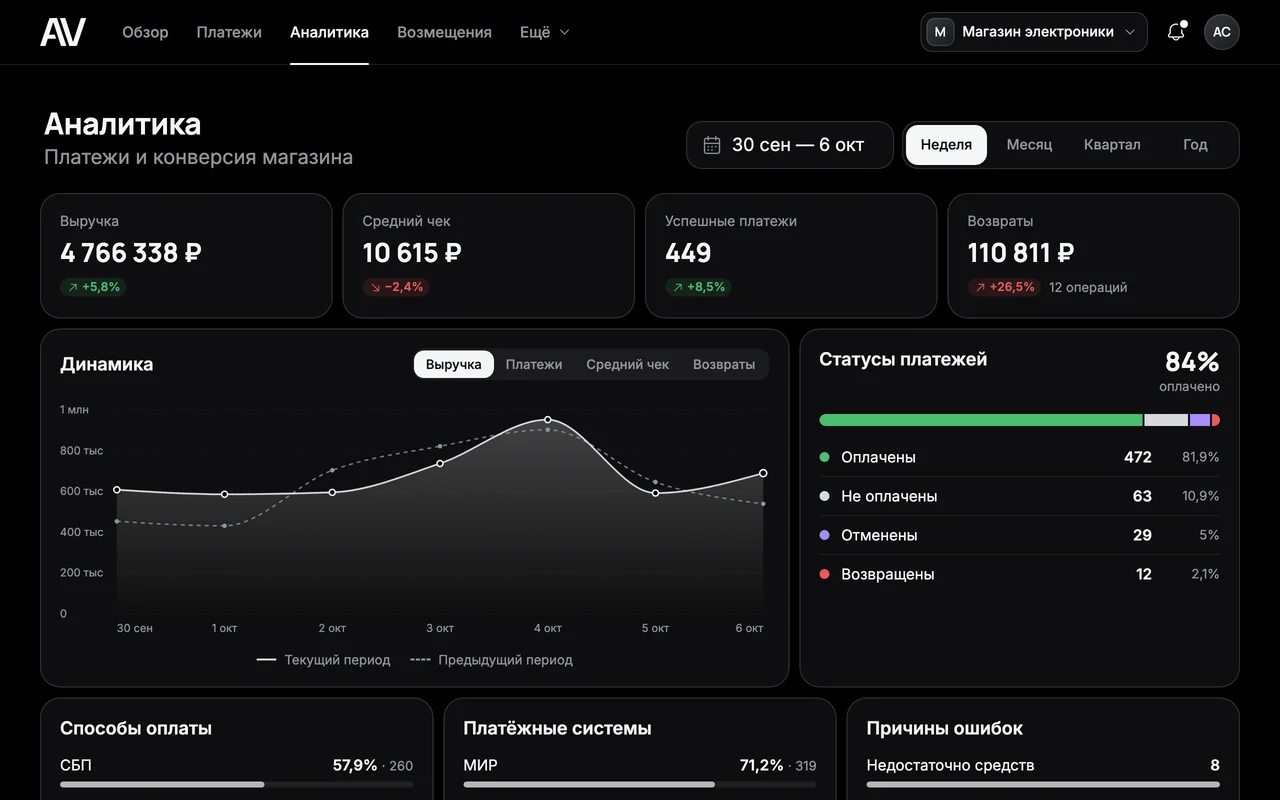Click the +5,8% revenue trend badge
1280x800 pixels.
coord(92,287)
